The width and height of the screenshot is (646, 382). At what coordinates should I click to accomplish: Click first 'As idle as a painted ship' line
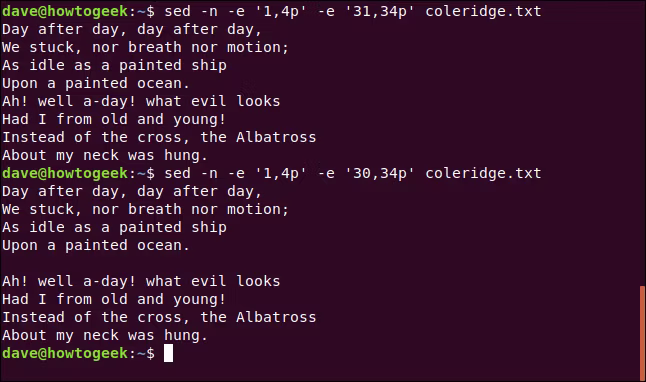tap(114, 66)
